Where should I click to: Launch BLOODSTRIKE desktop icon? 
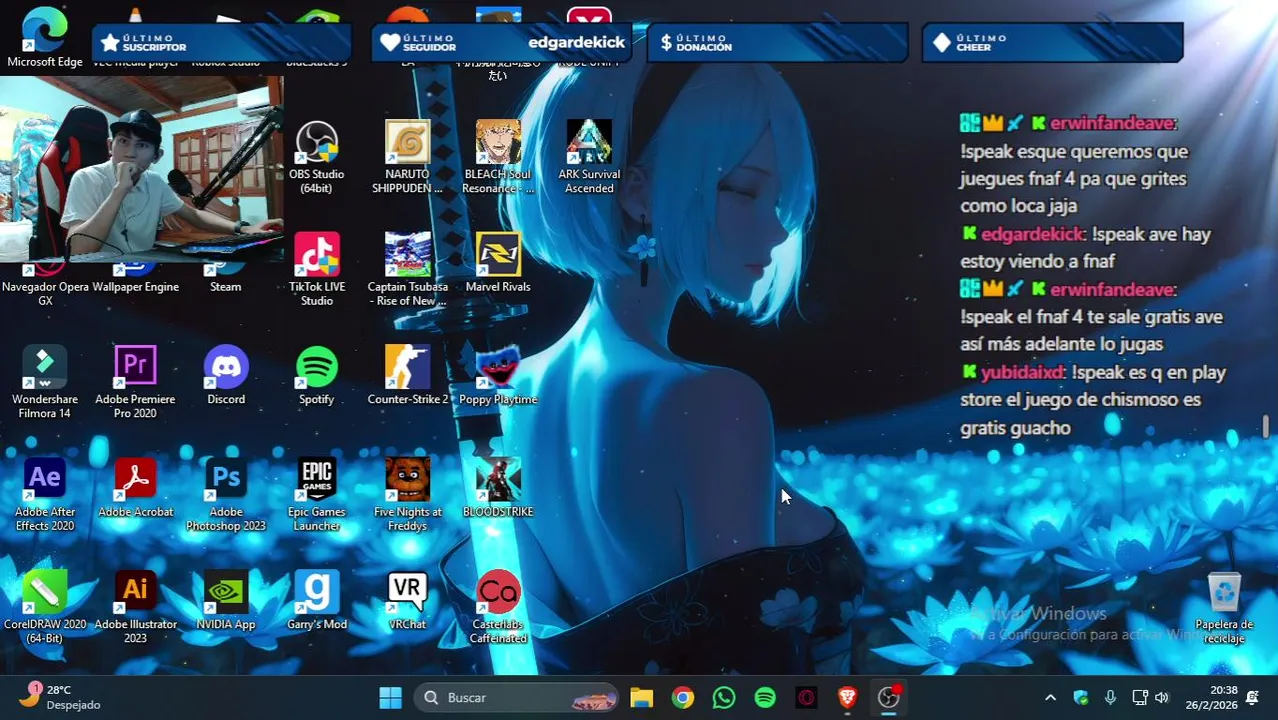point(498,489)
